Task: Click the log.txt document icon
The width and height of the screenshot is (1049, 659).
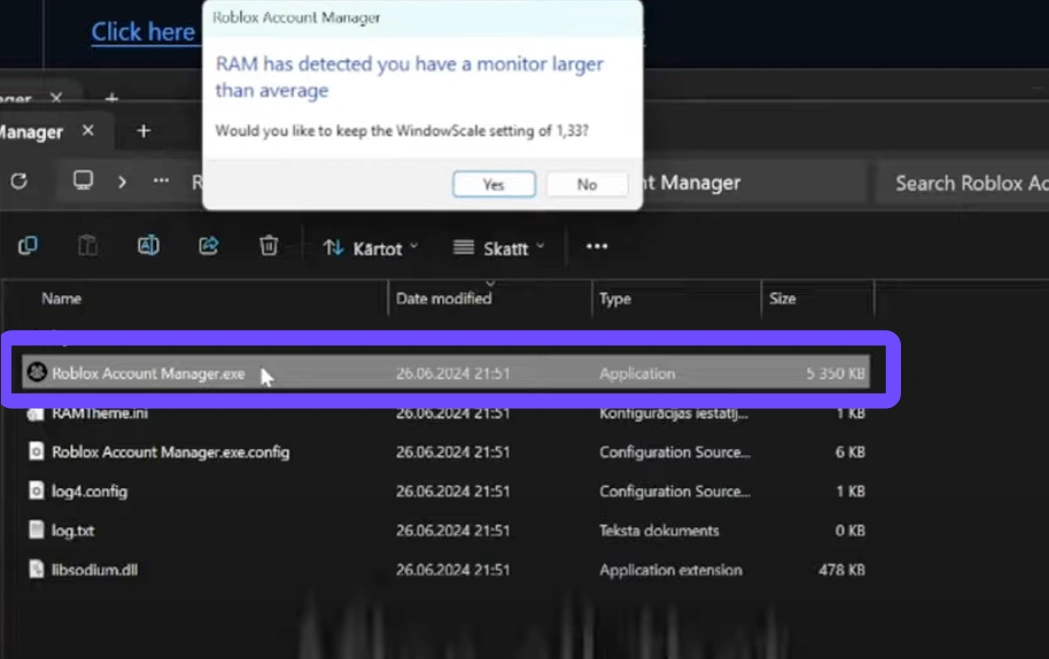Action: (36, 529)
